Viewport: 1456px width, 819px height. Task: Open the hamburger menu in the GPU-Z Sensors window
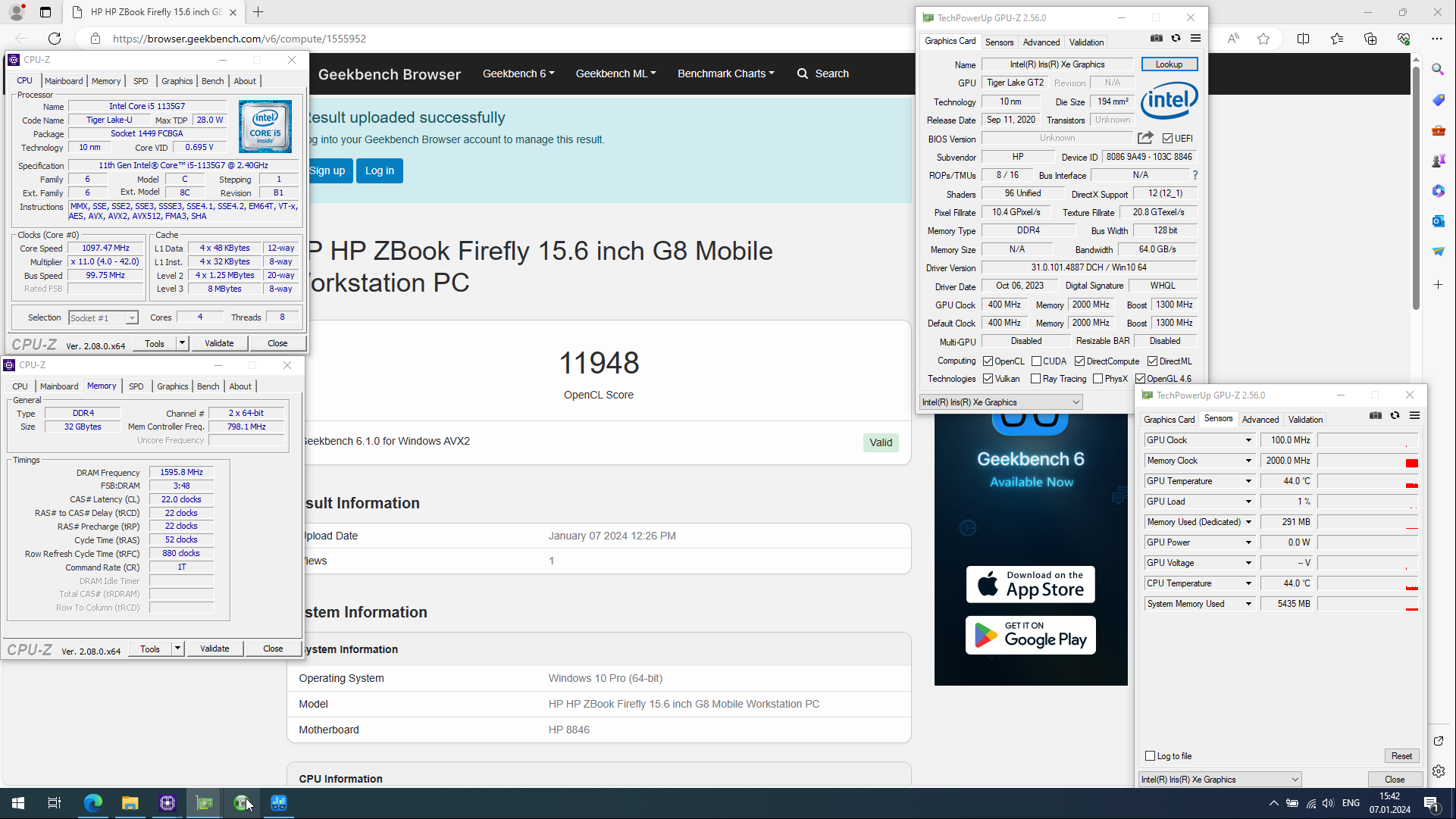point(1414,415)
